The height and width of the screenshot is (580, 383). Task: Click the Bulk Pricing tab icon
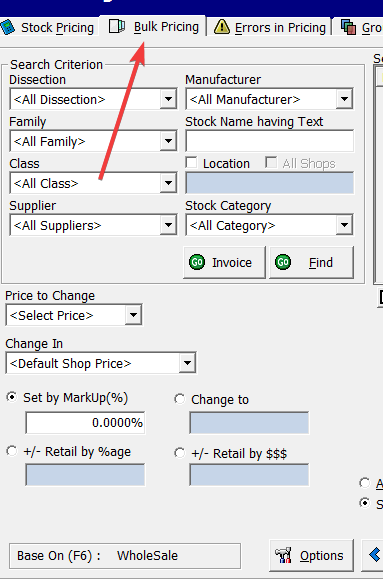click(117, 26)
